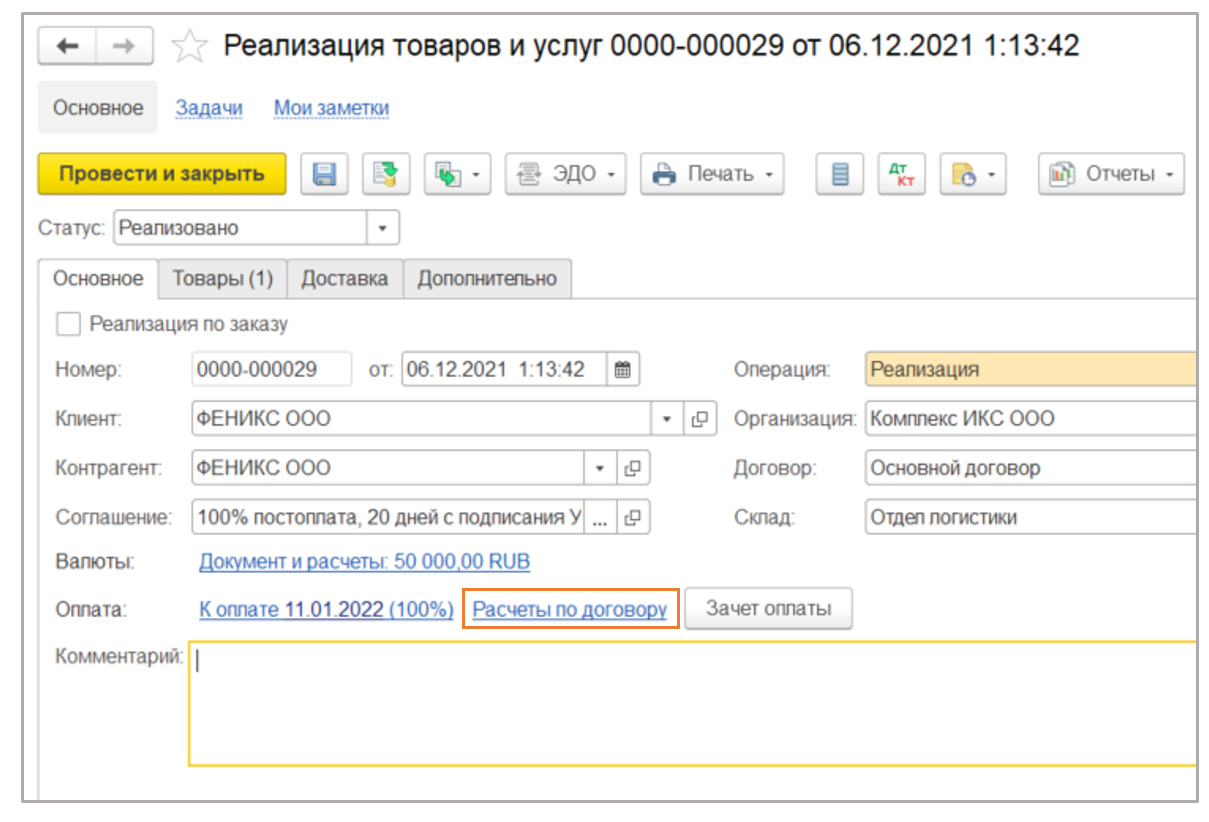Click the save document floppy disk icon
Image resolution: width=1209 pixels, height=822 pixels.
[x=324, y=174]
